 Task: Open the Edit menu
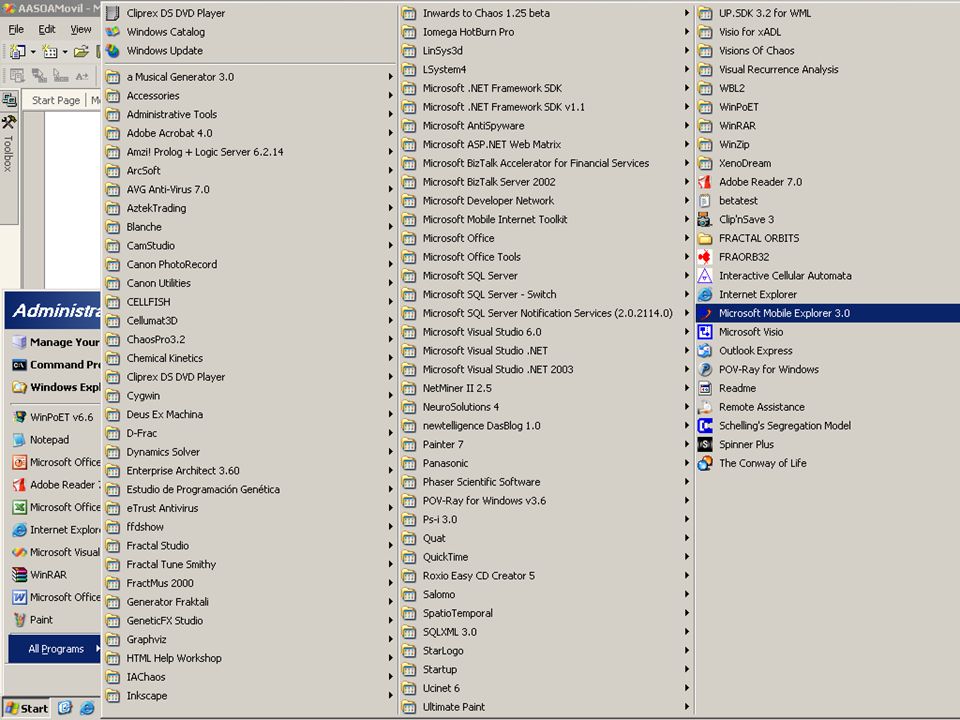tap(47, 29)
